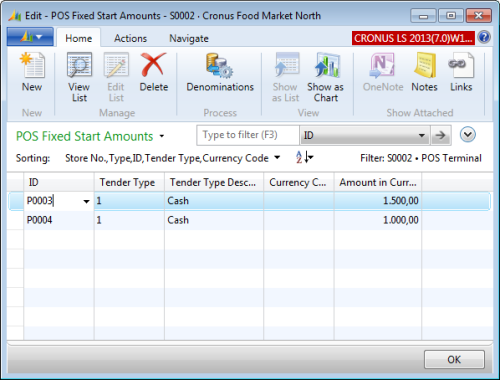Screen dimensions: 500x380
Task: Select the P0004 row
Action: [x=249, y=220]
